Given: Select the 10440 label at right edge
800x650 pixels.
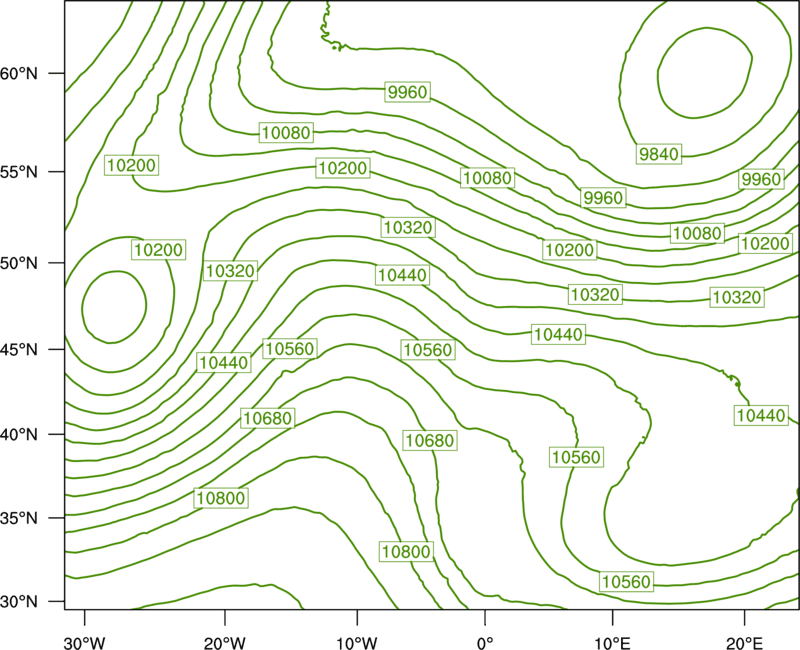Looking at the screenshot, I should pos(761,415).
